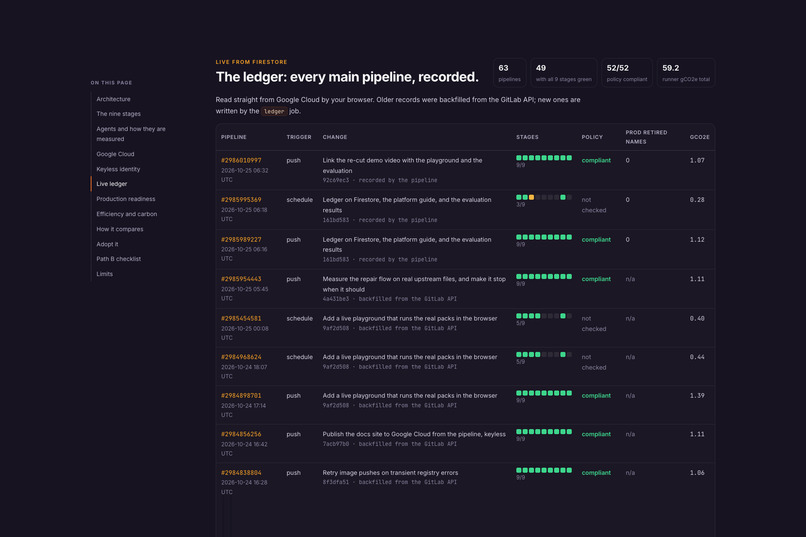Go to How it compares section
Viewport: 806px width, 537px height.
click(120, 229)
